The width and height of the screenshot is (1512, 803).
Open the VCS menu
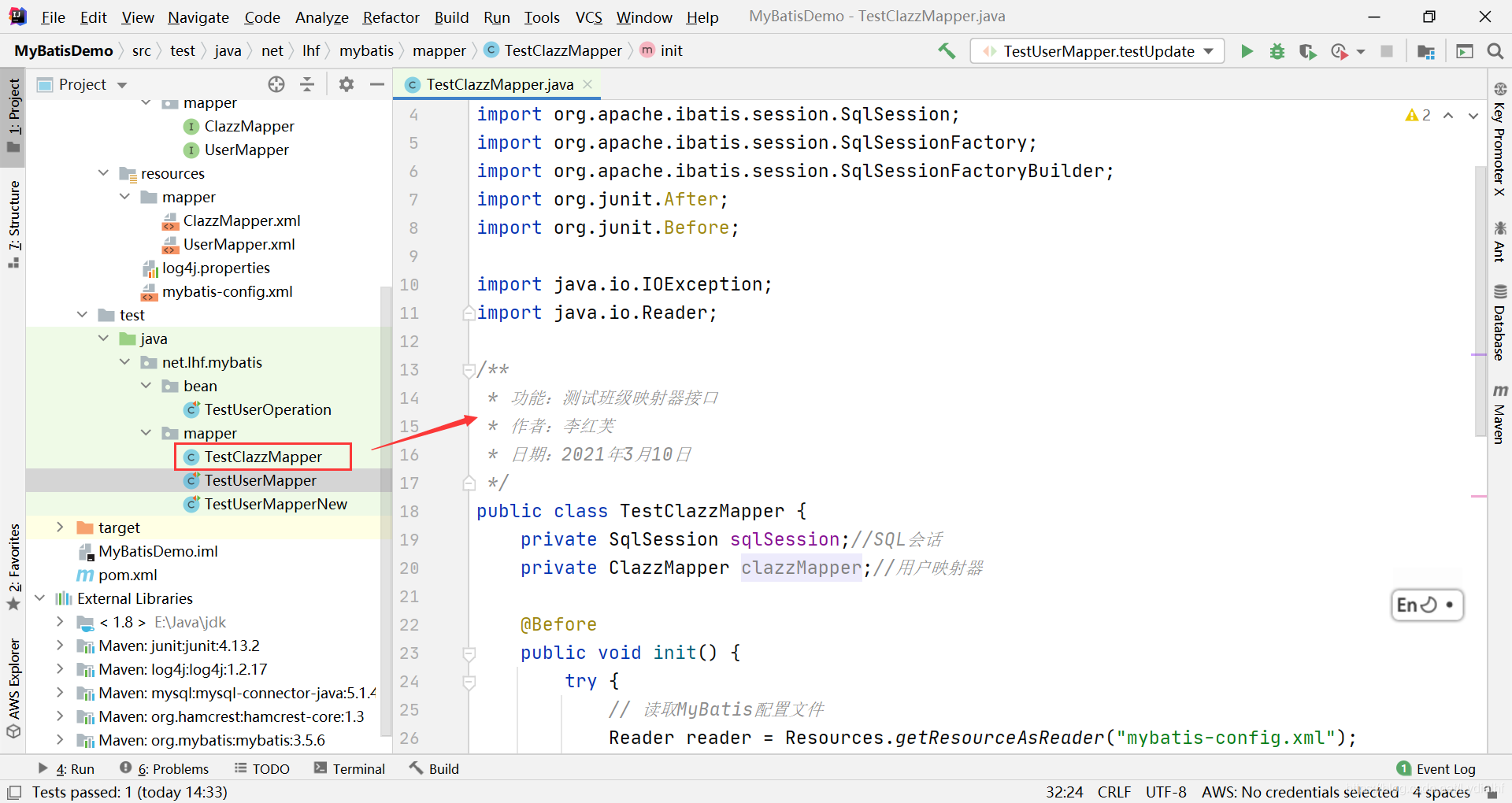click(x=588, y=17)
